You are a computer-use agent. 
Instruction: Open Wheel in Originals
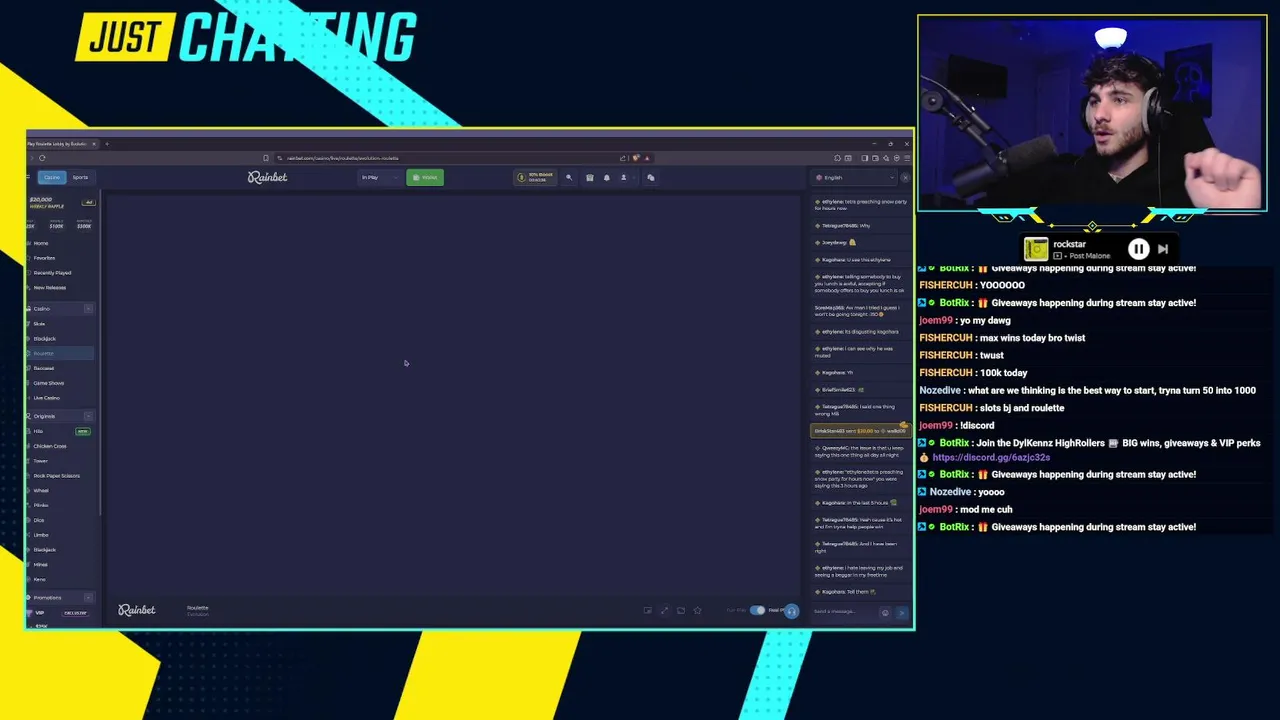[41, 490]
